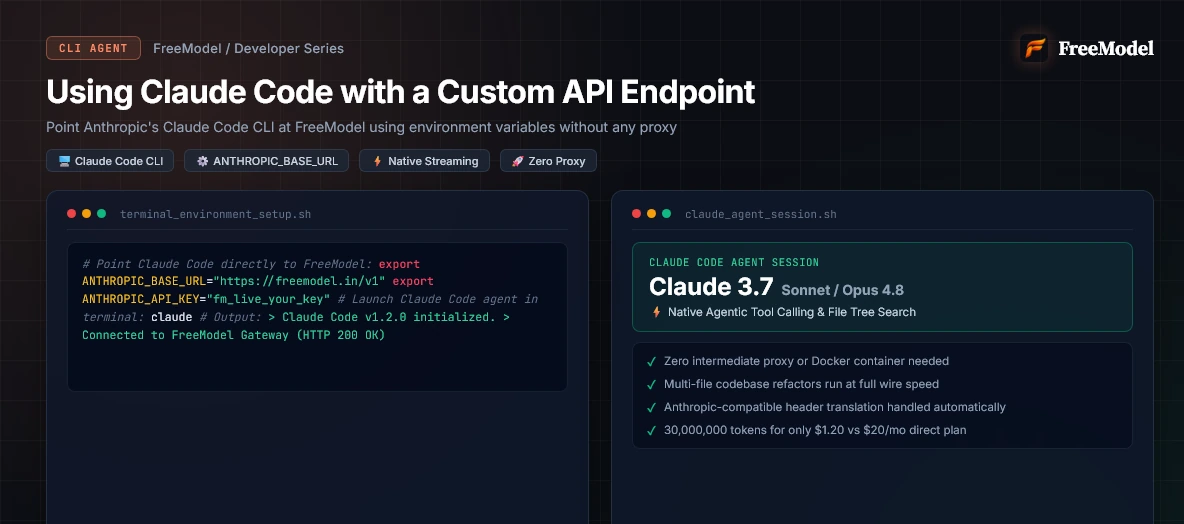Image resolution: width=1184 pixels, height=524 pixels.
Task: Click checkmark beside Anthropic-compatible header translation
Action: point(652,408)
